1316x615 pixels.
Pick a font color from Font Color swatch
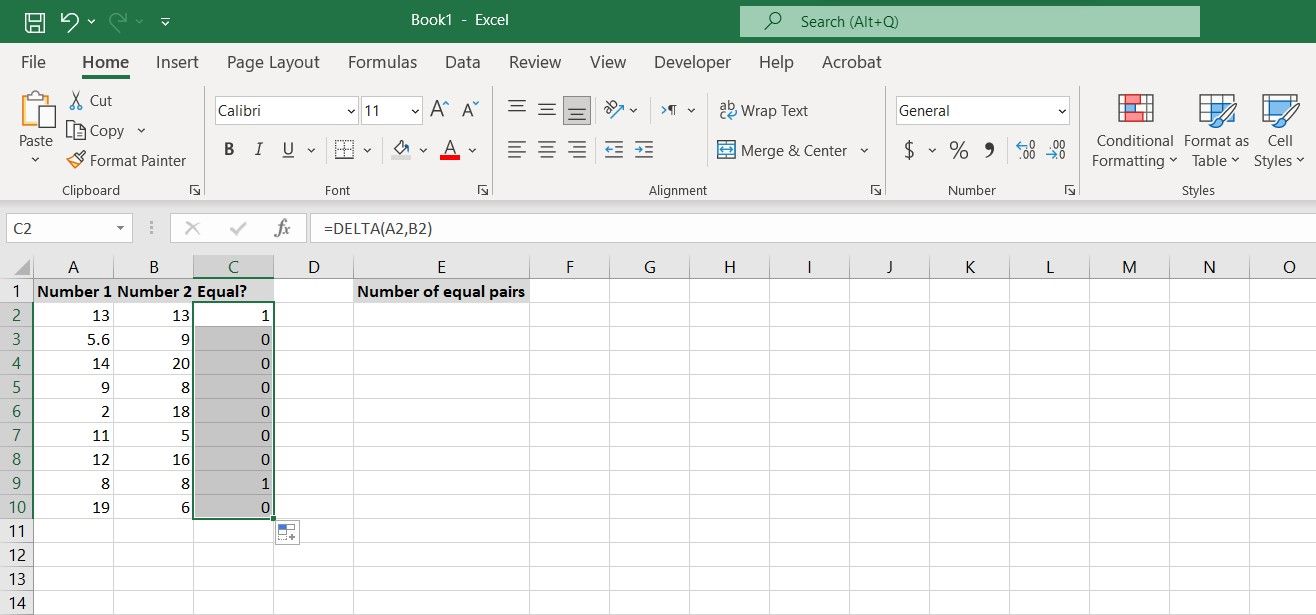(450, 149)
